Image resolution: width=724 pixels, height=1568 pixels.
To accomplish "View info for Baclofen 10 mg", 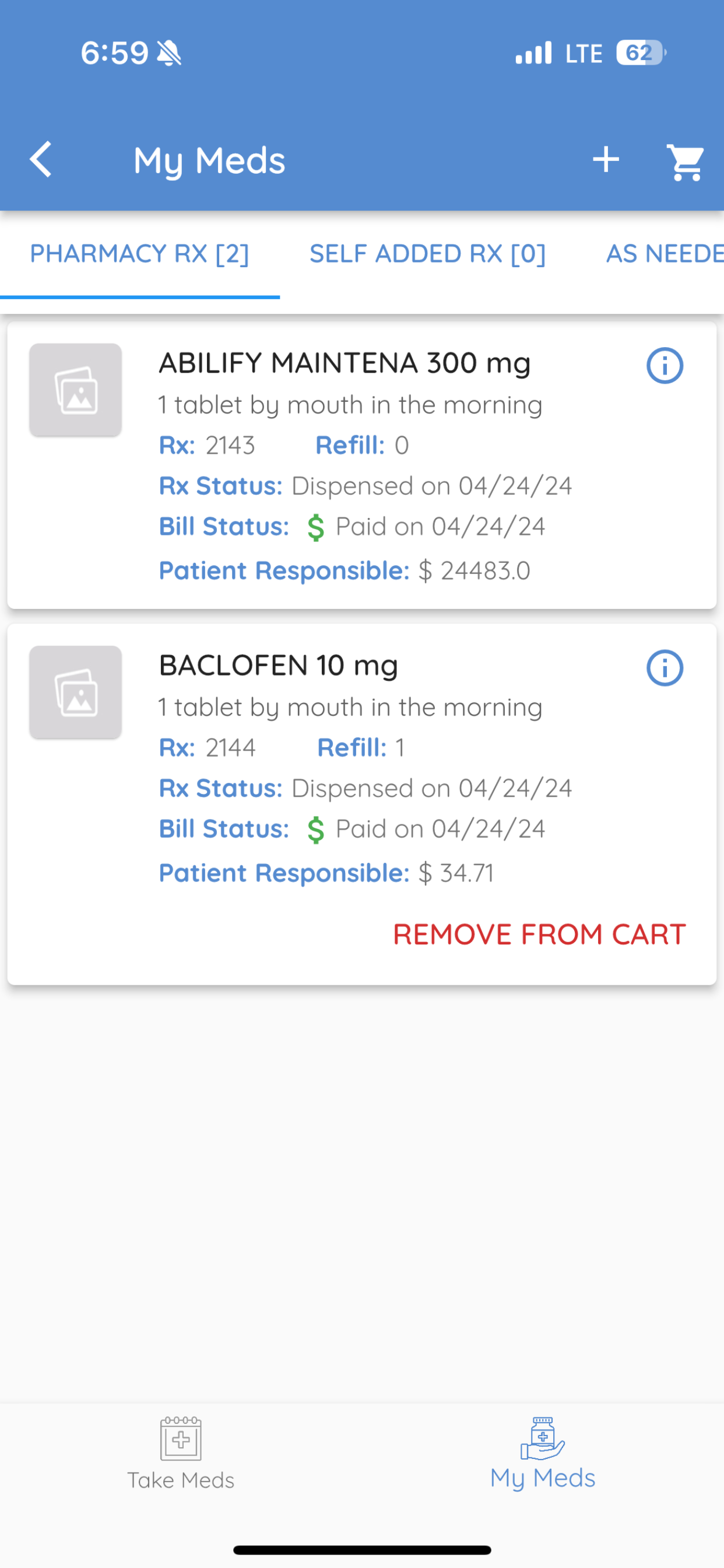I will [665, 668].
